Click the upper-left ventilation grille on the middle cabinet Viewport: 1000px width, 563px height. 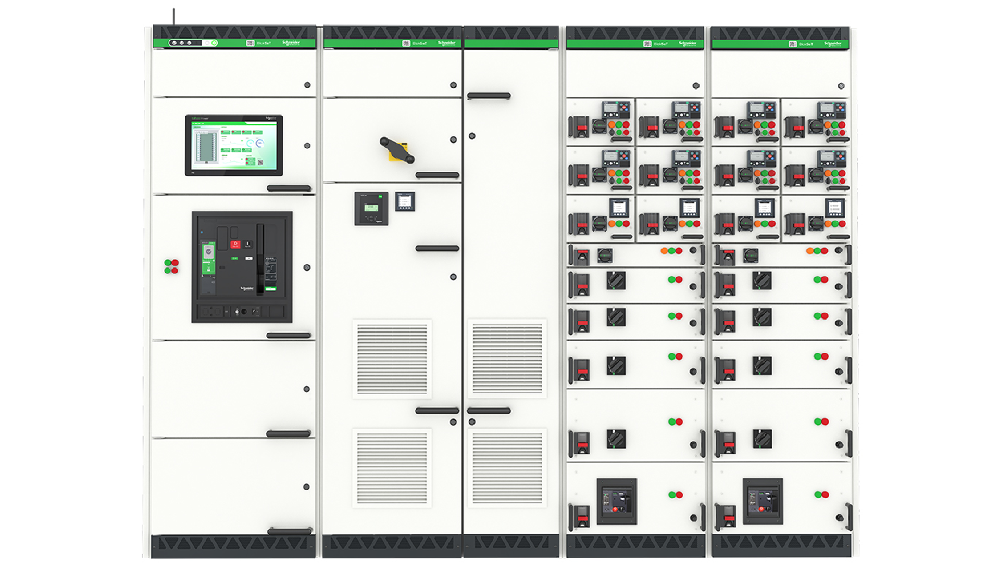(391, 359)
